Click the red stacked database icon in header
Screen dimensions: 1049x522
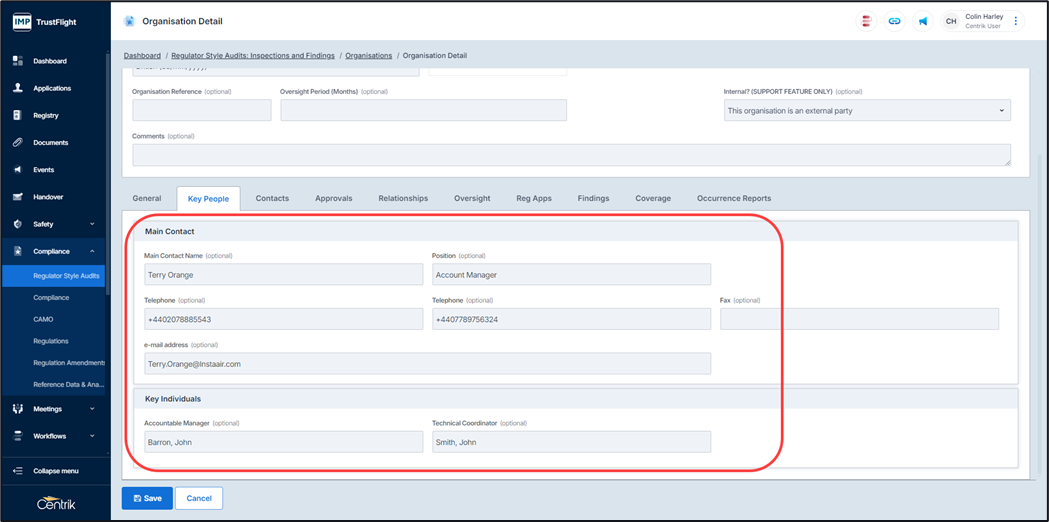click(x=866, y=21)
